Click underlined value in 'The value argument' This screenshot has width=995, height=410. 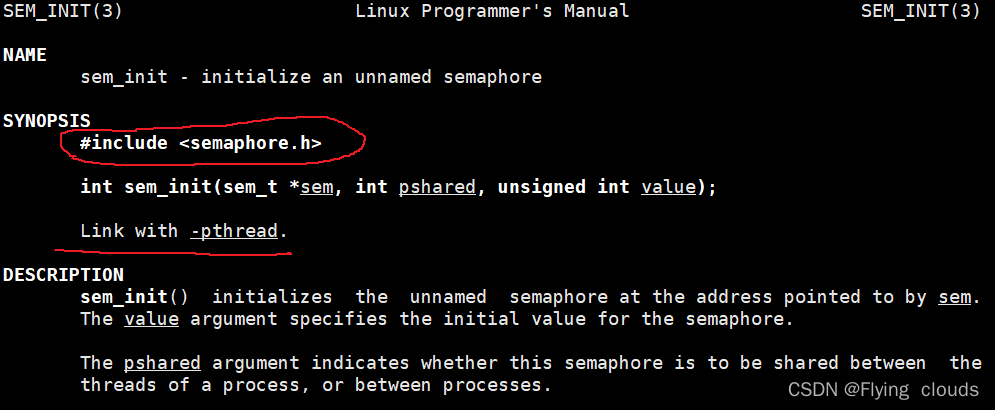pyautogui.click(x=152, y=319)
